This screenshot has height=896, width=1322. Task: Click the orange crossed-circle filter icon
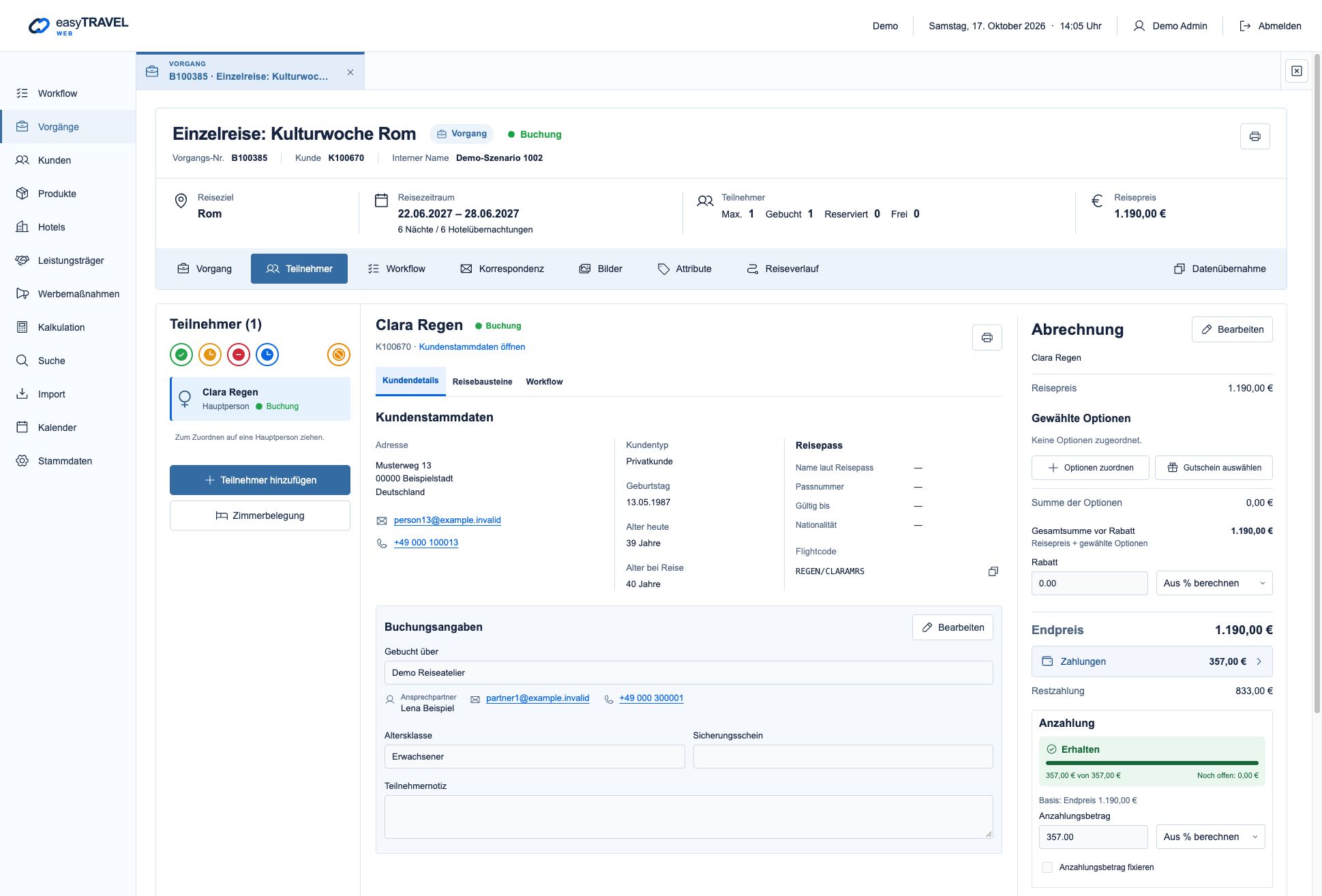[339, 355]
